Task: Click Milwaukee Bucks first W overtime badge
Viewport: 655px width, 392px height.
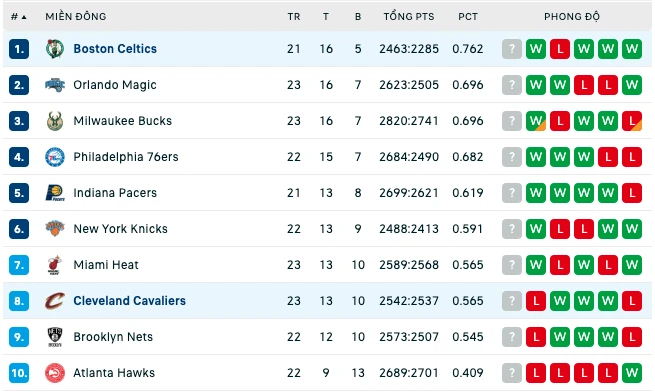Action: 536,121
